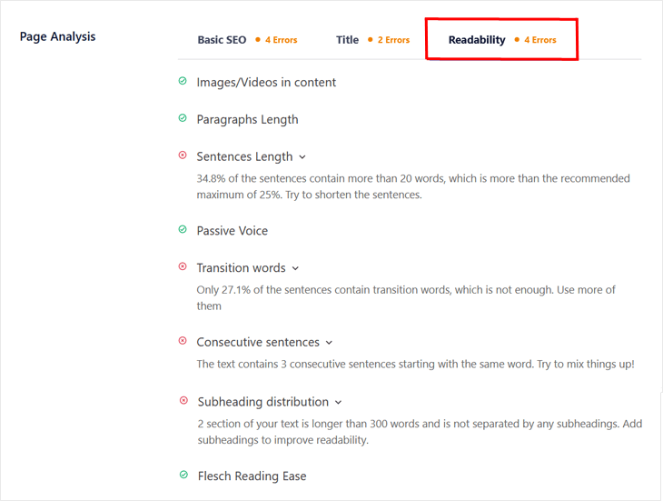Collapse the Sentences Length chevron
Image resolution: width=663 pixels, height=501 pixels.
tap(302, 157)
